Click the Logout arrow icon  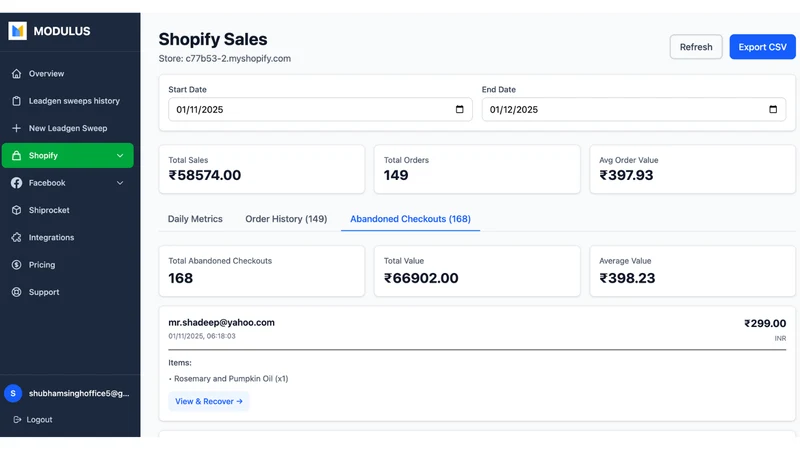17,419
